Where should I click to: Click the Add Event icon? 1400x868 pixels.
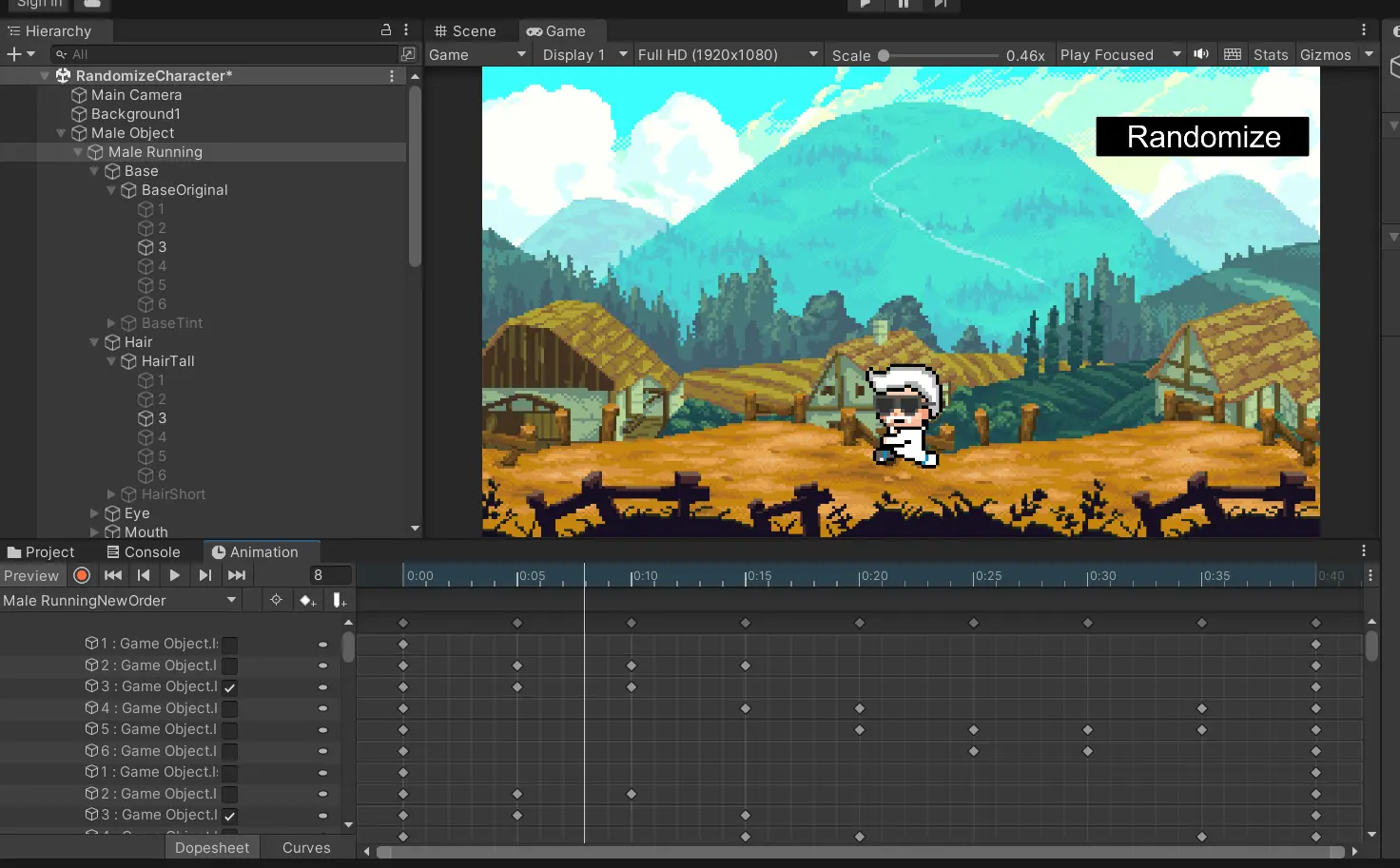coord(339,601)
